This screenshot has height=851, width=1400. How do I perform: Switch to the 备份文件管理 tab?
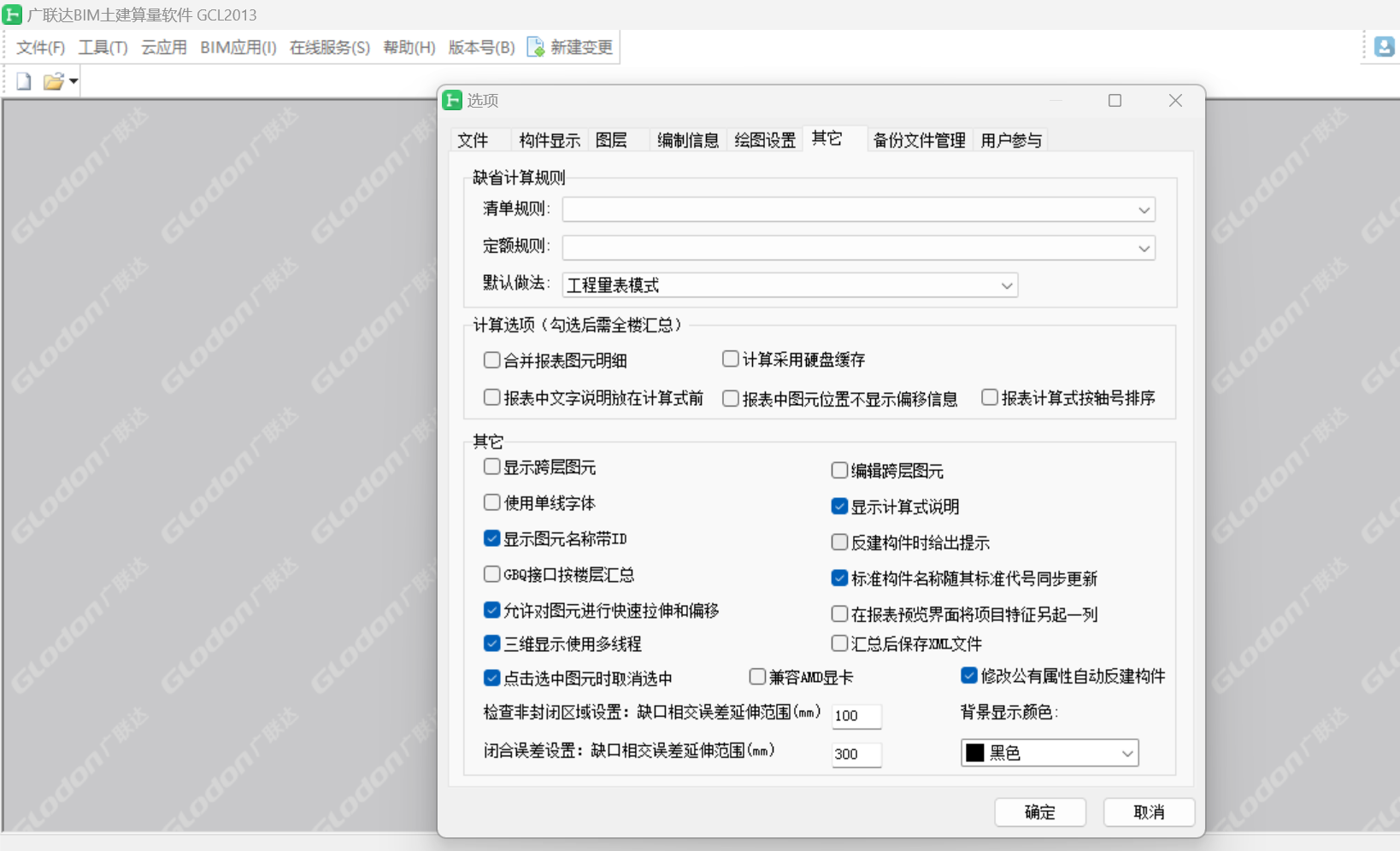[x=919, y=140]
